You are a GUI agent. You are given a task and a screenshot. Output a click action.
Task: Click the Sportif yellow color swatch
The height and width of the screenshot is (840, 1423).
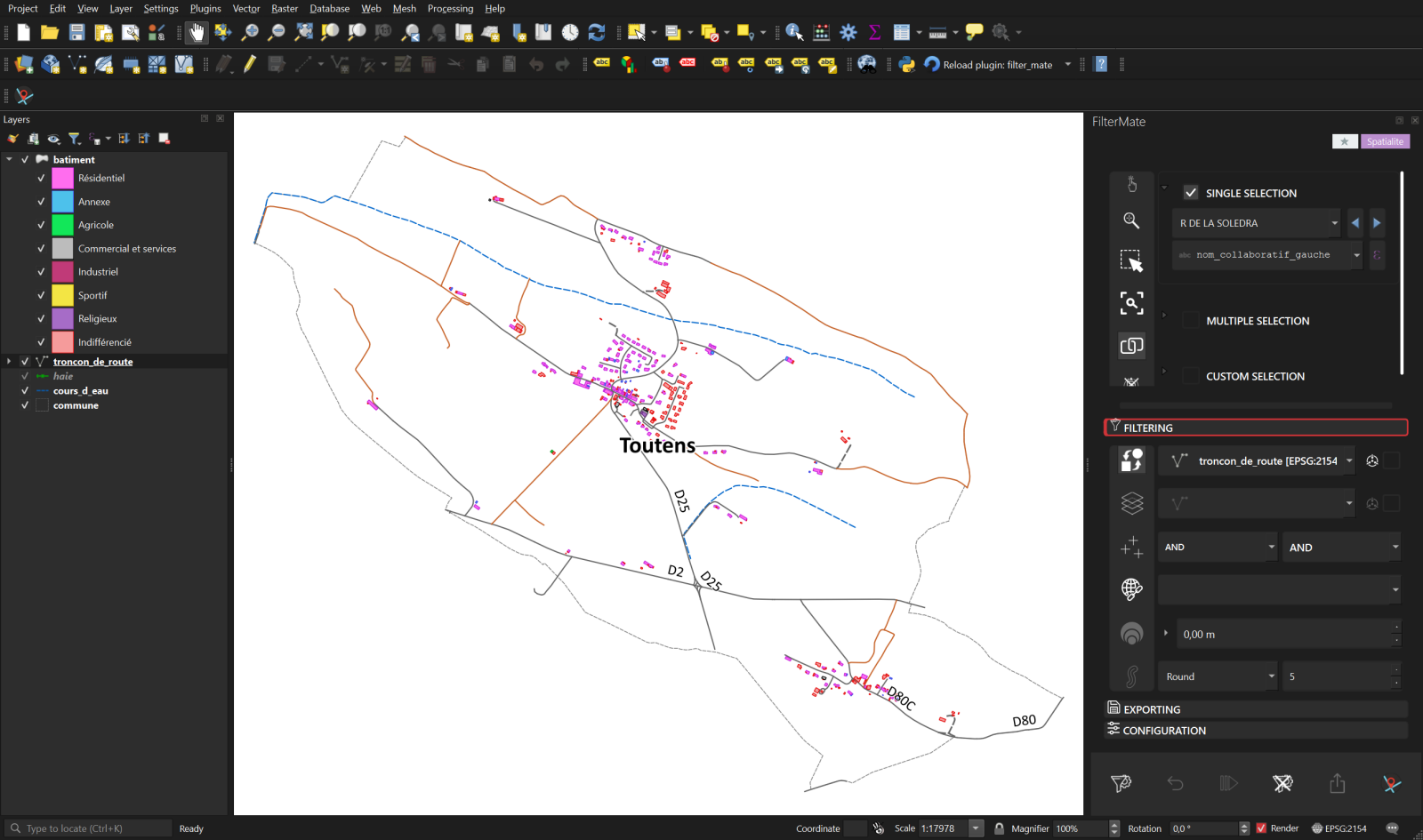pos(62,295)
